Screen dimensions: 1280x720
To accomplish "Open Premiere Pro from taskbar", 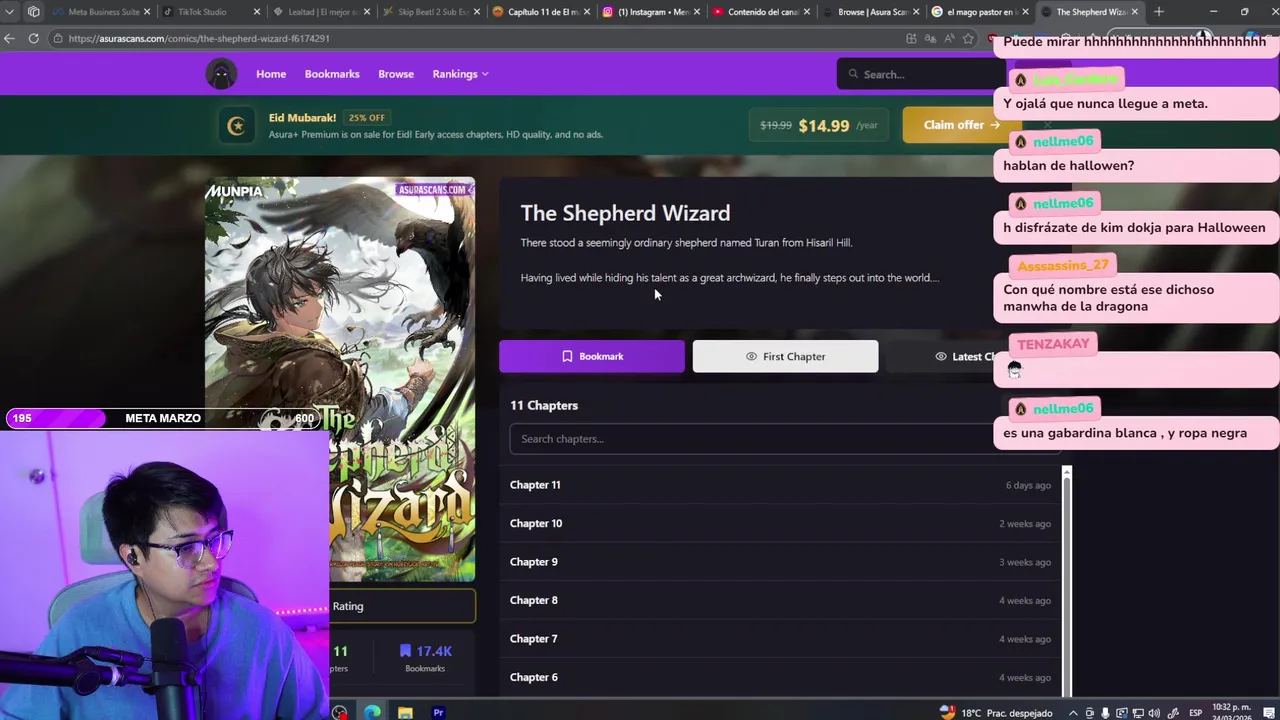I will click(438, 713).
